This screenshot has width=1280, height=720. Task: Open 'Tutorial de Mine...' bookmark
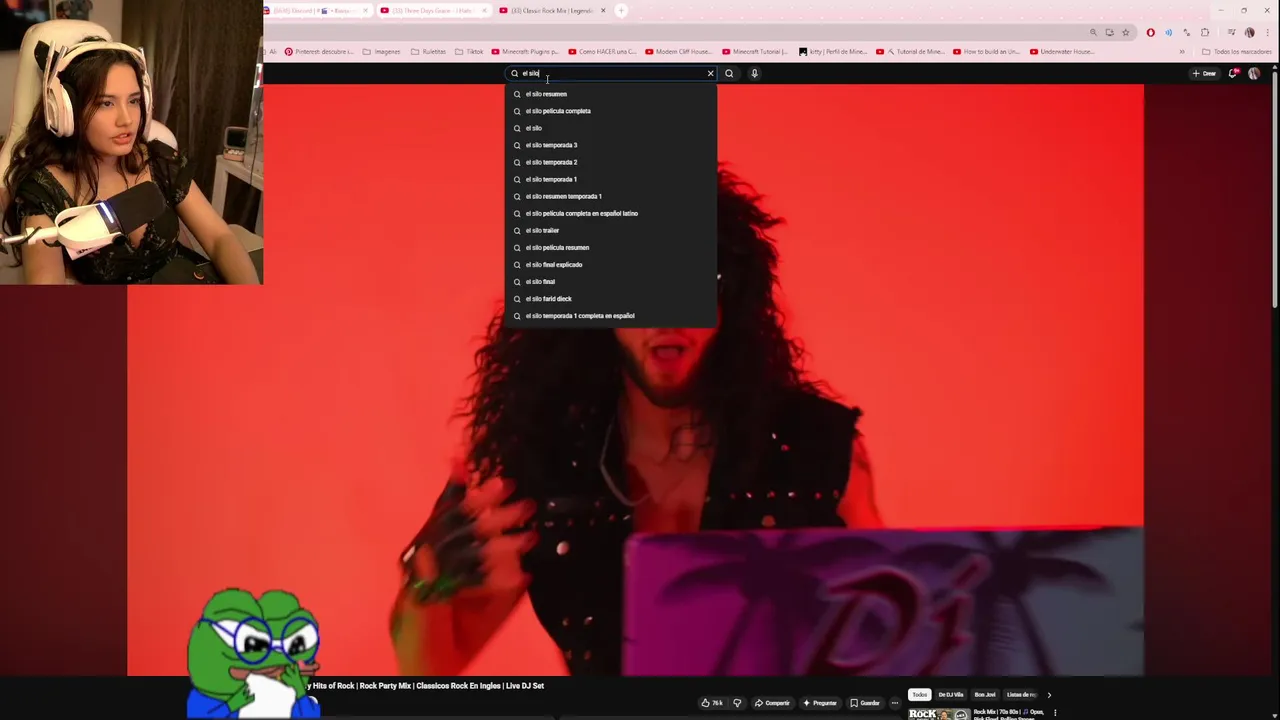pos(910,52)
